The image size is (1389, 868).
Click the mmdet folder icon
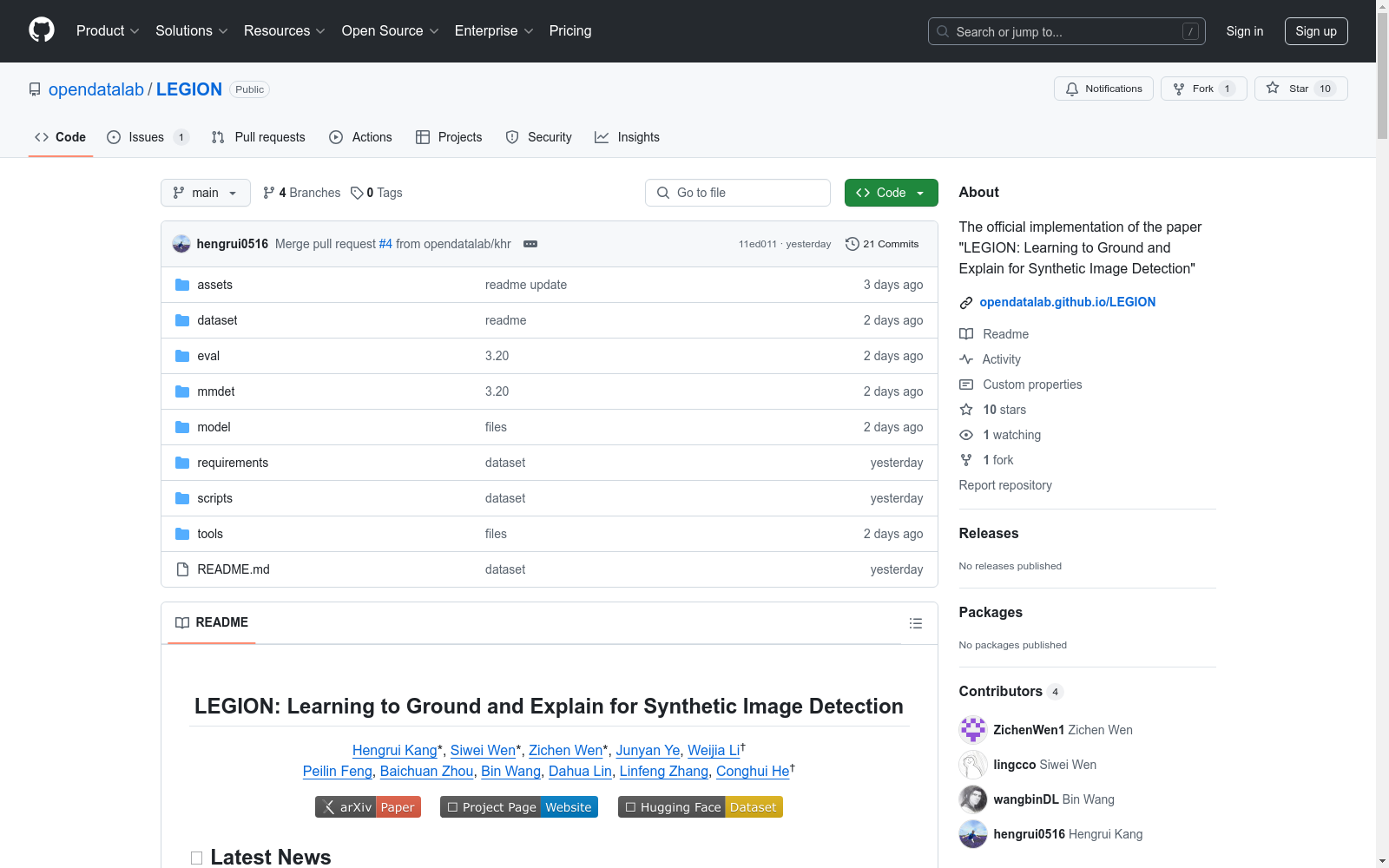pyautogui.click(x=182, y=391)
